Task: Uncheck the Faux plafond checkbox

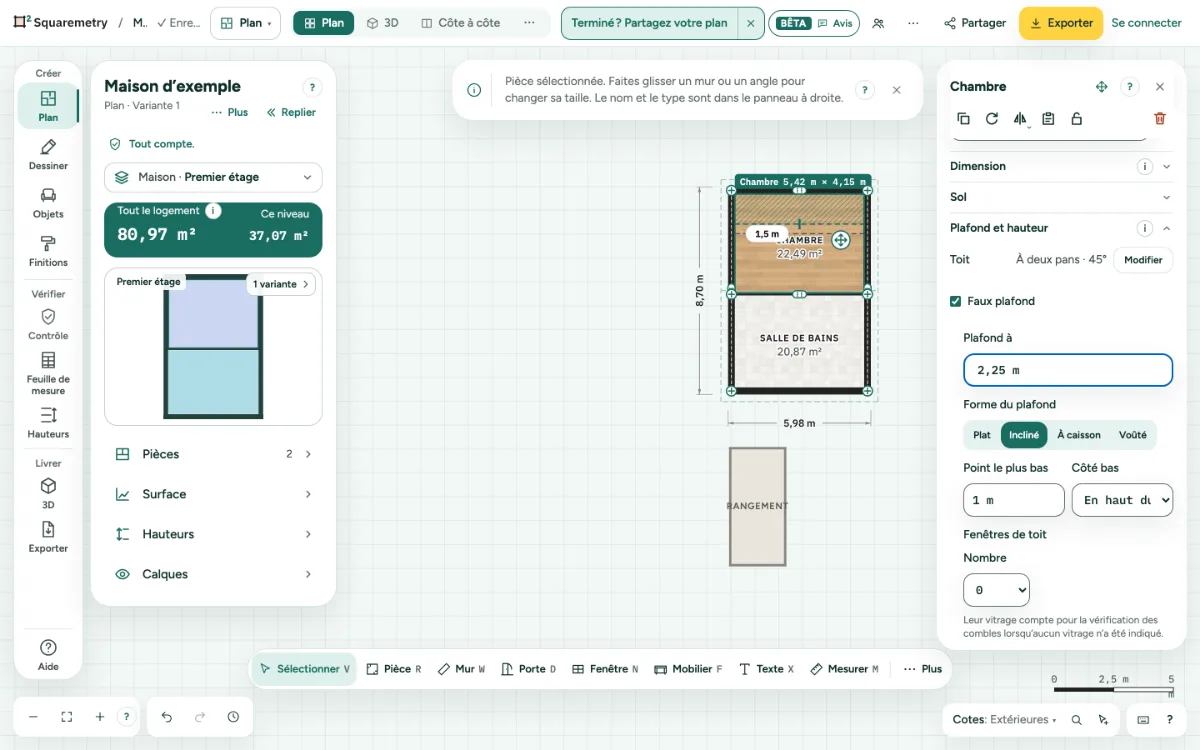Action: (956, 301)
